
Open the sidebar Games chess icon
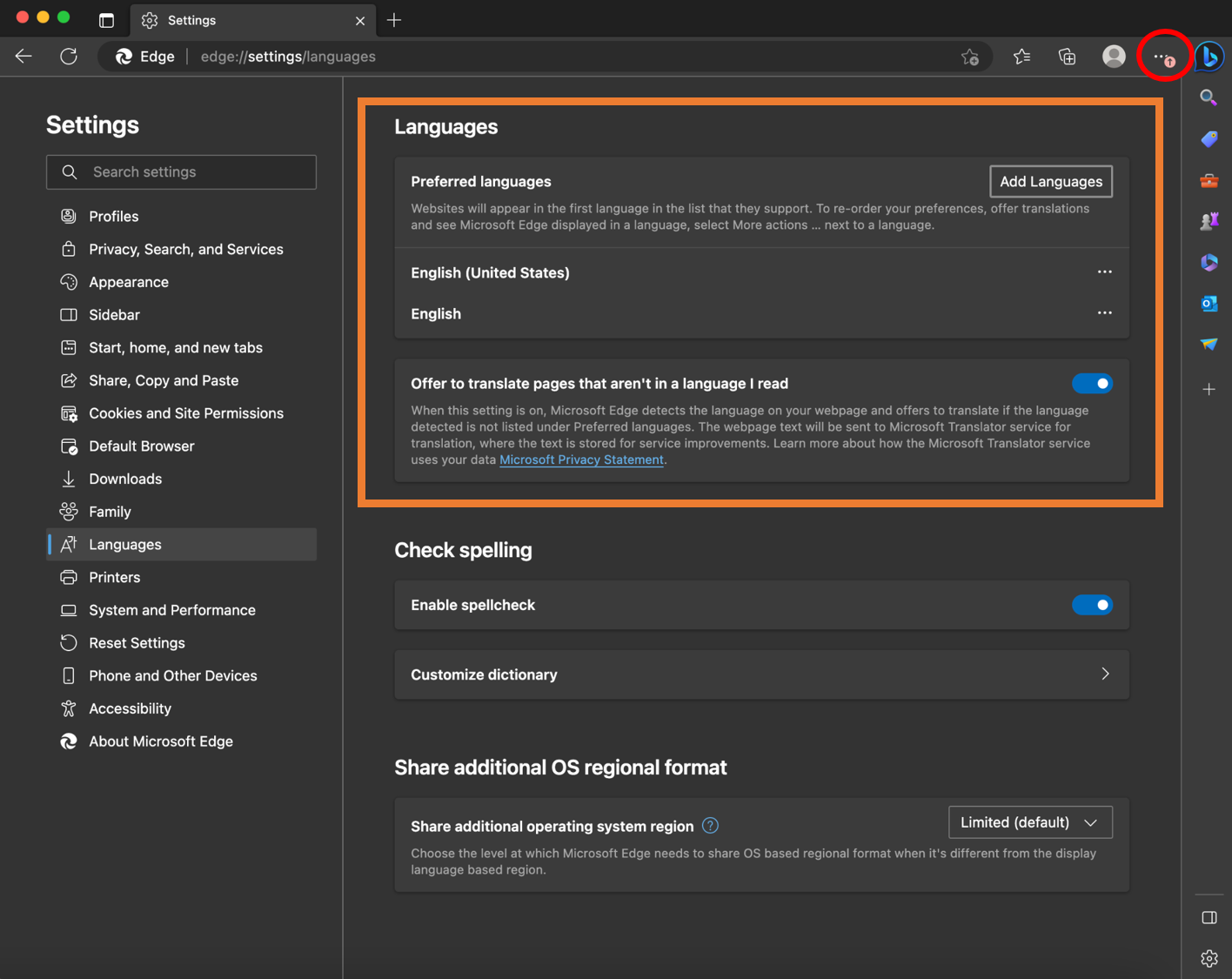[x=1209, y=221]
